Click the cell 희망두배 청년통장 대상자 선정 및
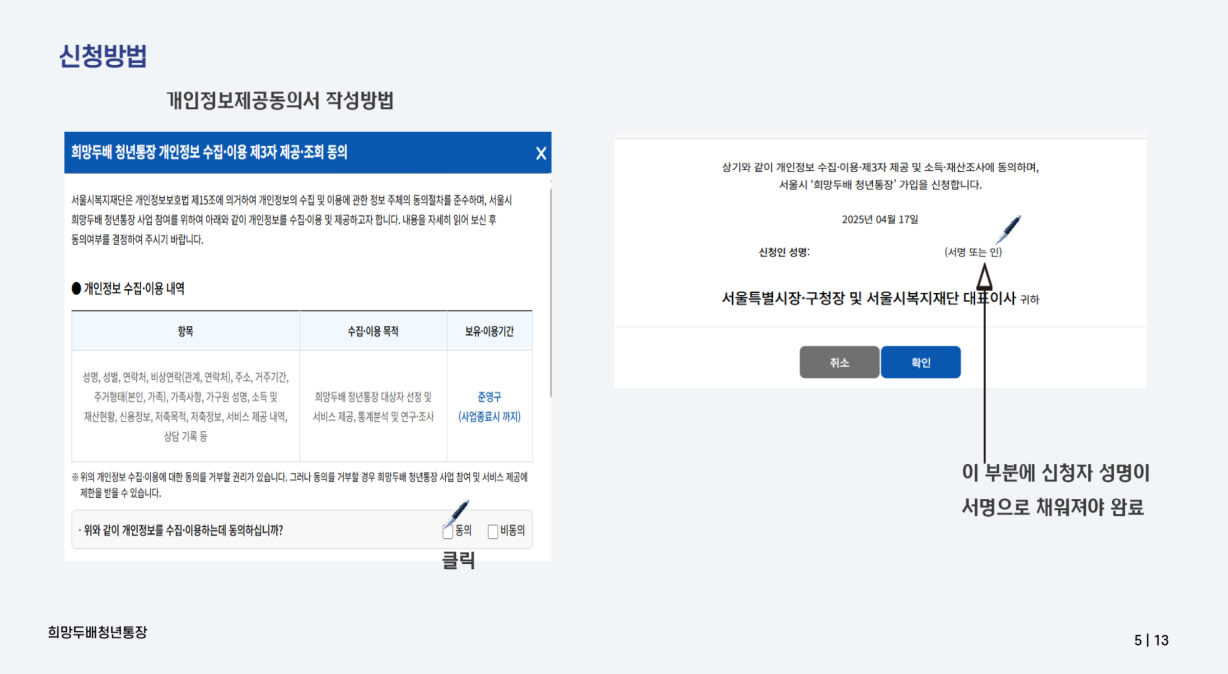Viewport: 1228px width, 674px height. 373,407
